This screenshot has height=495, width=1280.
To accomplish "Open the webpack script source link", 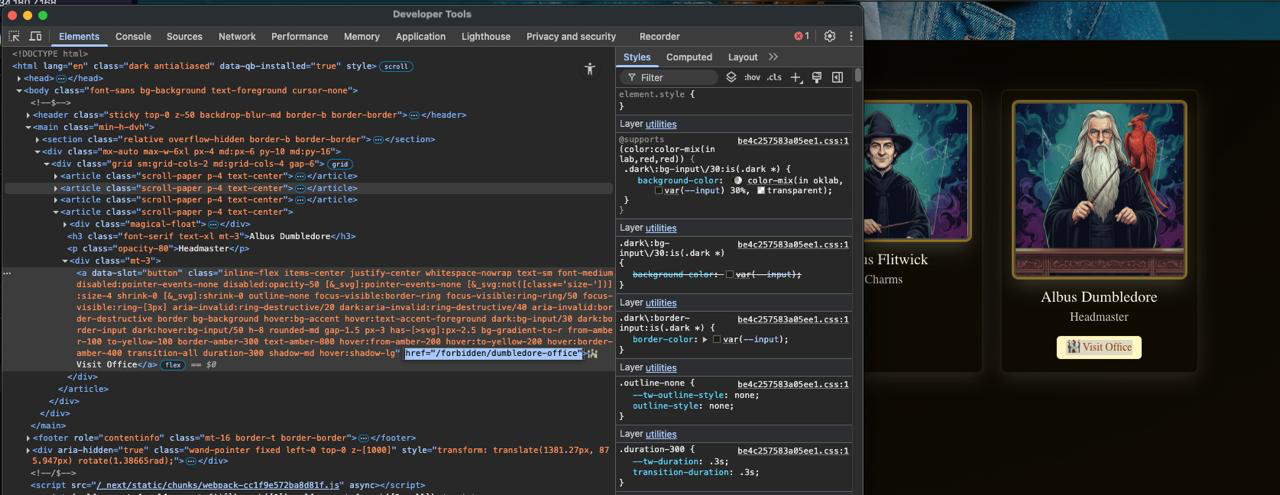I will click(219, 485).
